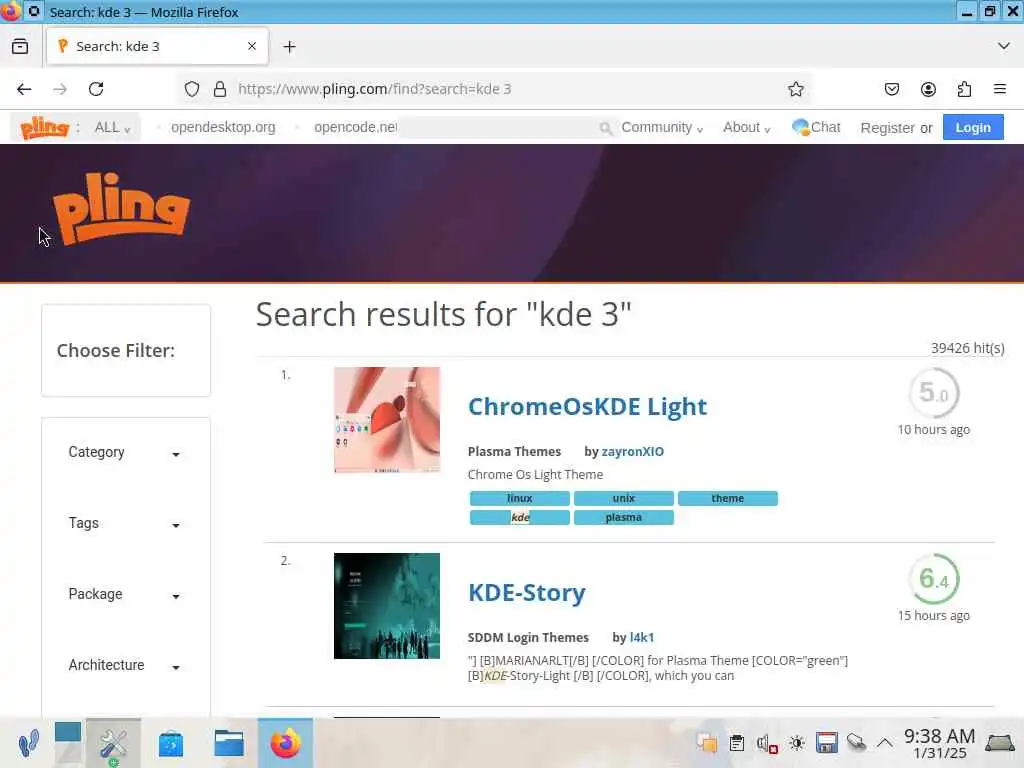The image size is (1024, 768).
Task: Open the clipboard tray icon
Action: [x=737, y=743]
